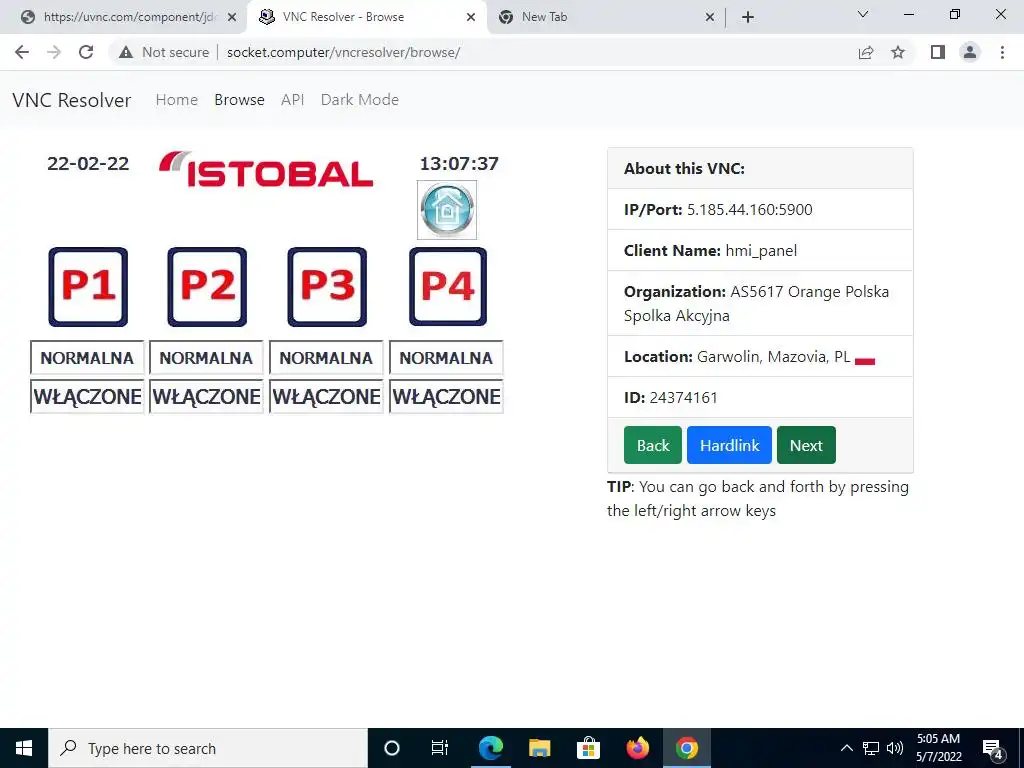Go back using the browser back arrow
This screenshot has height=768, width=1024.
click(22, 52)
